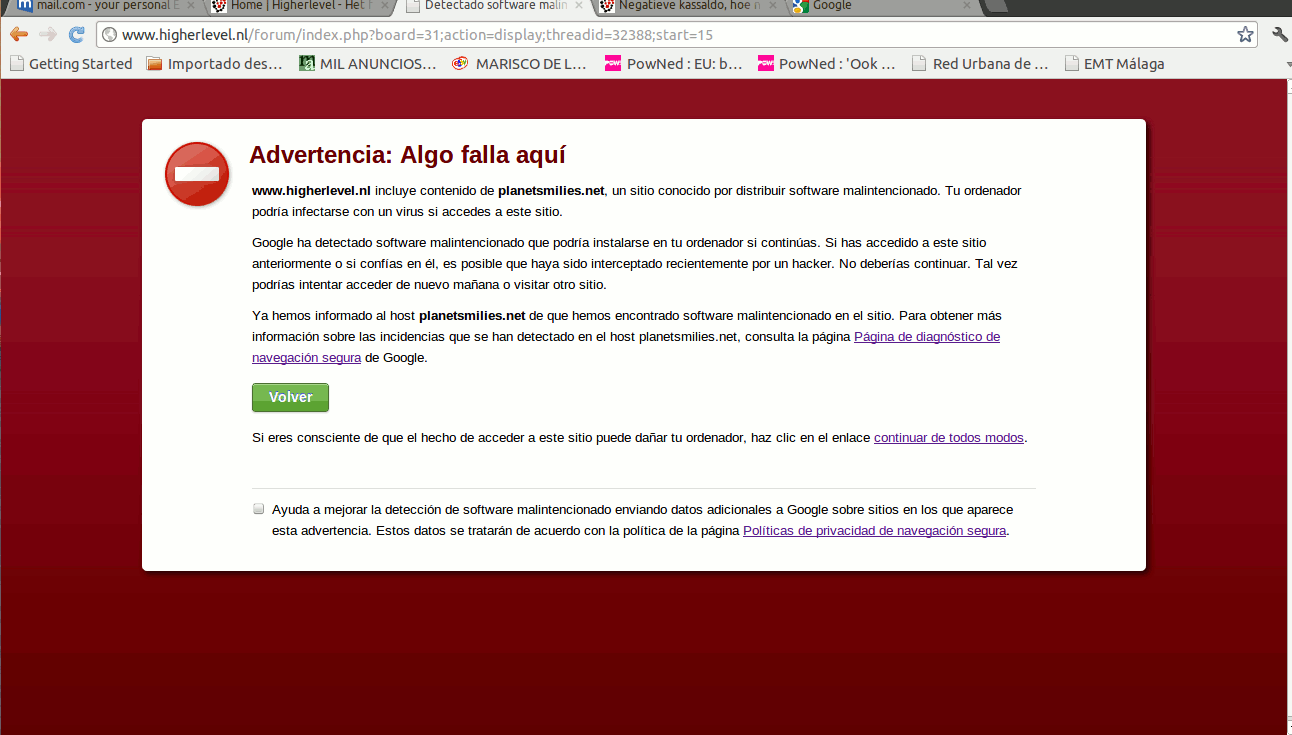
Task: Open the 'Red Urbana de ...' bookmark
Action: (x=980, y=64)
